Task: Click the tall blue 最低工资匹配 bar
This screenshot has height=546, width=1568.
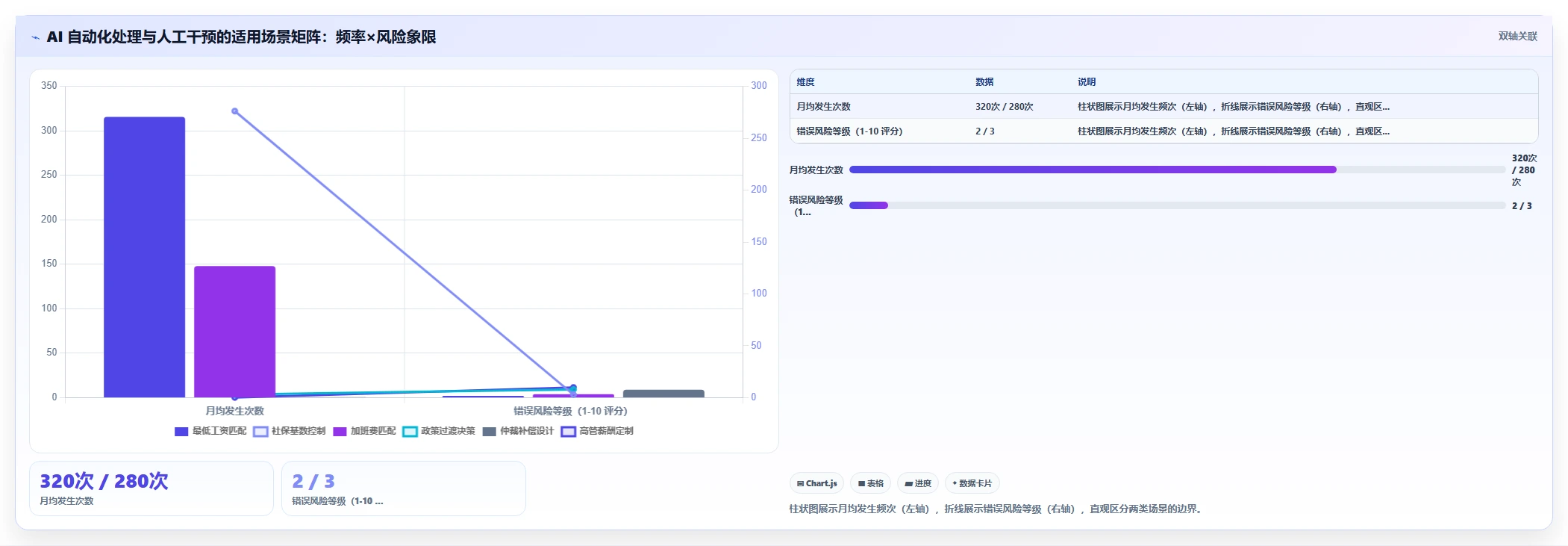Action: point(144,257)
